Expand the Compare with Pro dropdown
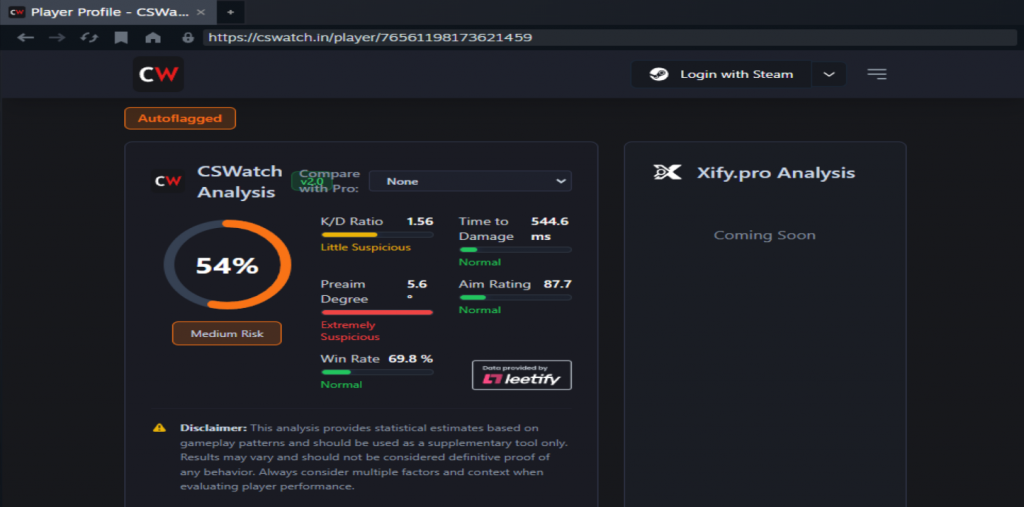The height and width of the screenshot is (507, 1024). 469,181
